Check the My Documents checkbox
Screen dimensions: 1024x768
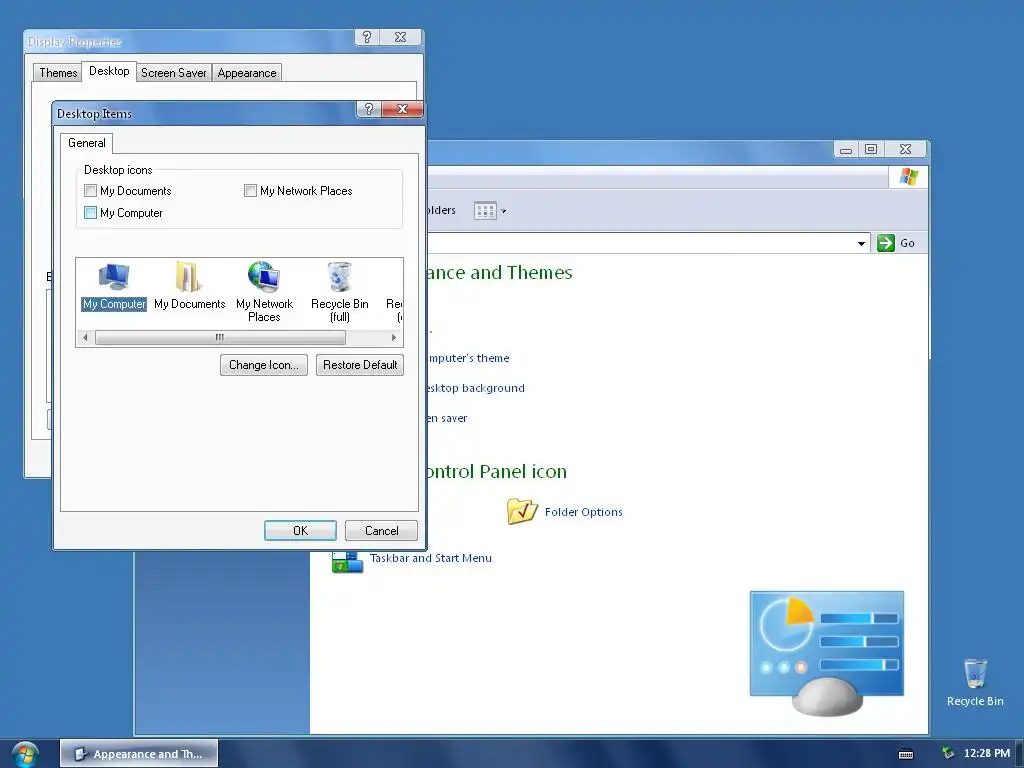point(91,191)
